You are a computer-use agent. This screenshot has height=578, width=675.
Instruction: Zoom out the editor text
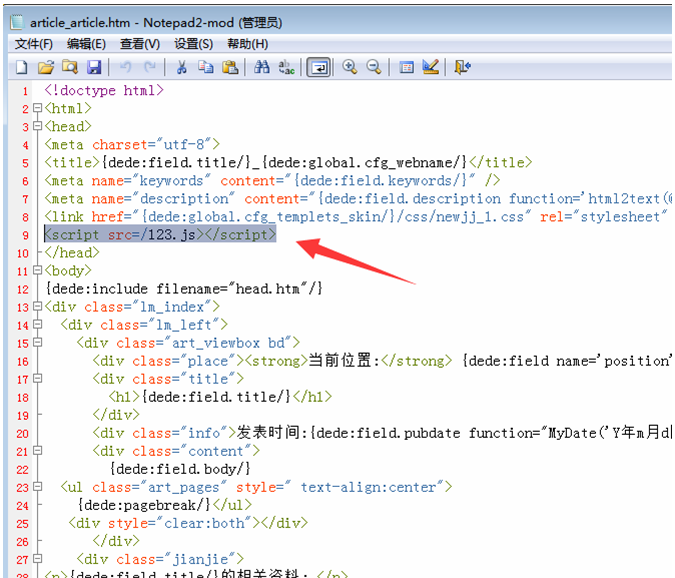374,67
